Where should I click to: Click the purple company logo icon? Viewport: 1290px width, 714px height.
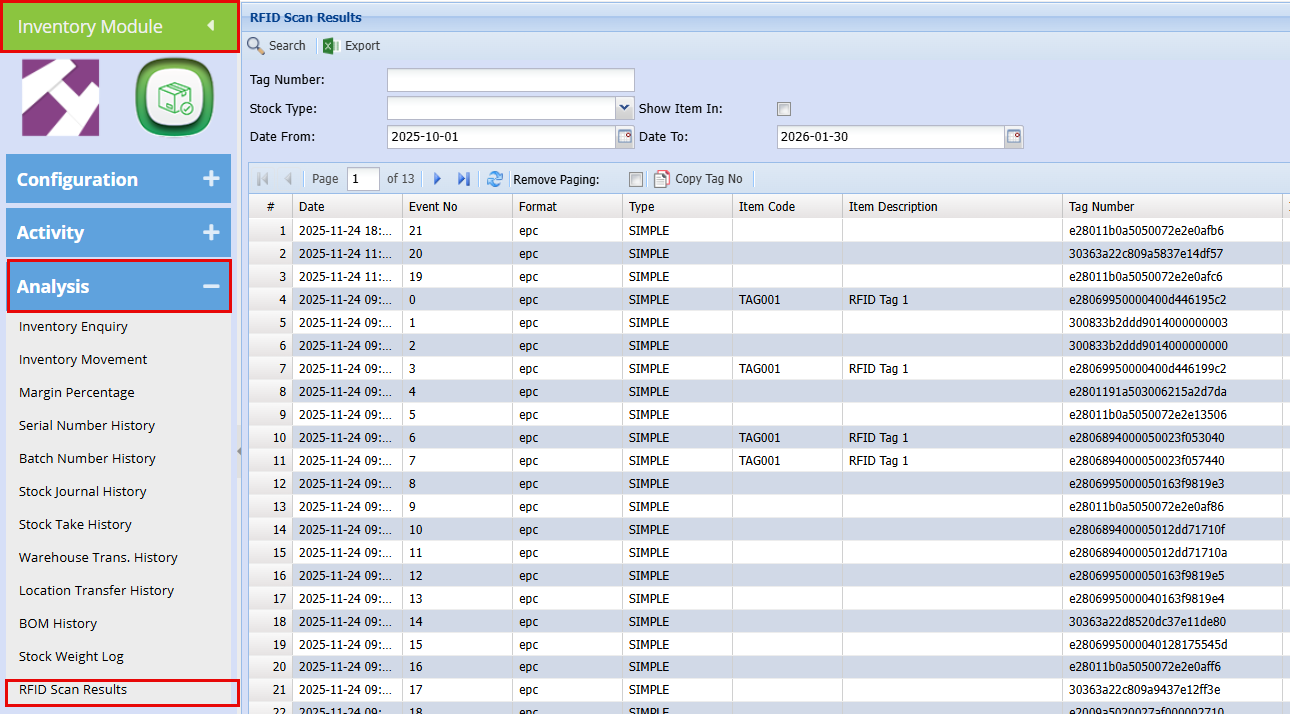61,97
